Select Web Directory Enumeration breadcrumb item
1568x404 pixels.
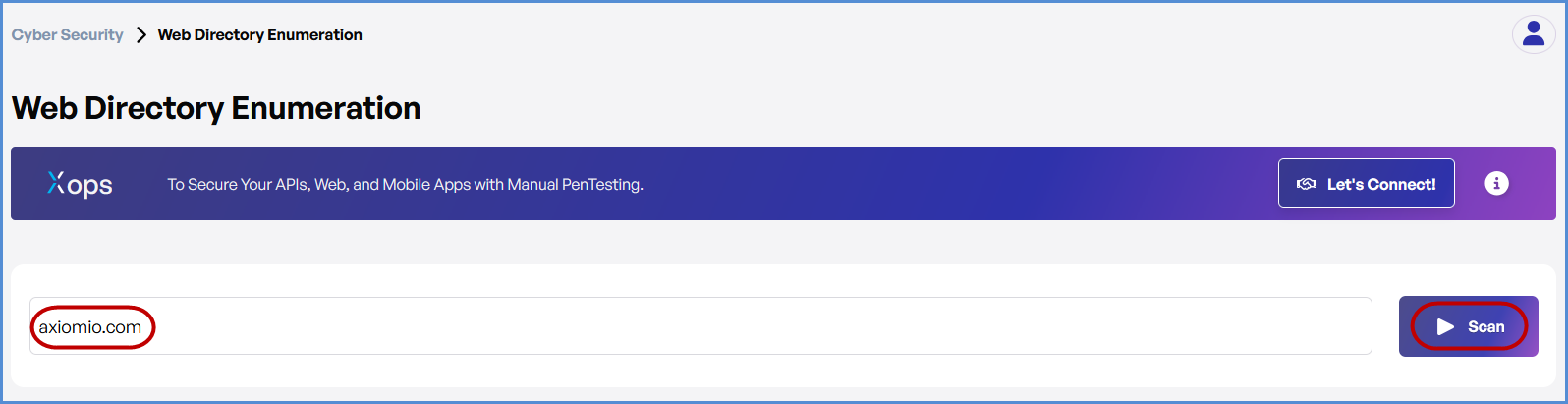point(259,35)
